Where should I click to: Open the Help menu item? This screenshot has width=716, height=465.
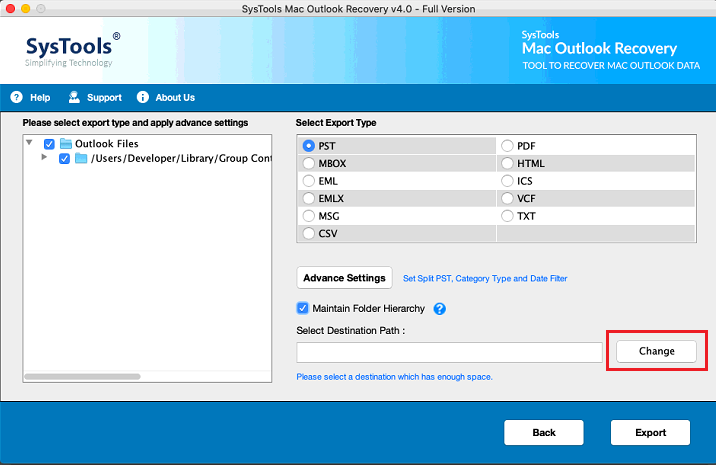pos(40,98)
